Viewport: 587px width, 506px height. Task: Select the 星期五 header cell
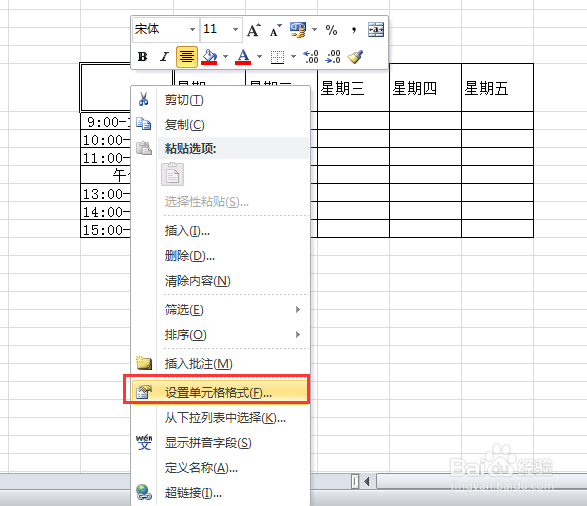[498, 88]
